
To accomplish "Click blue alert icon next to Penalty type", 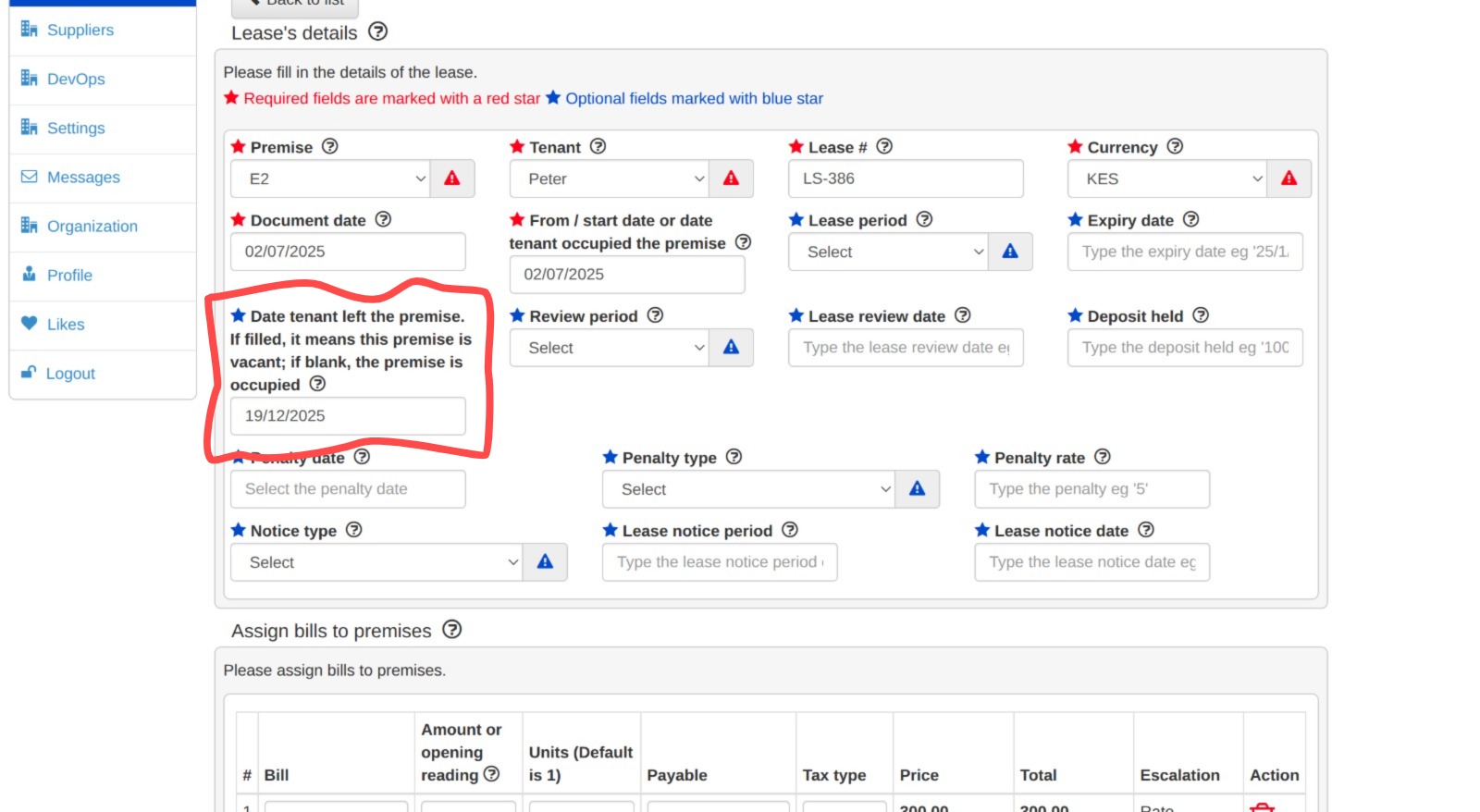I will pos(917,489).
